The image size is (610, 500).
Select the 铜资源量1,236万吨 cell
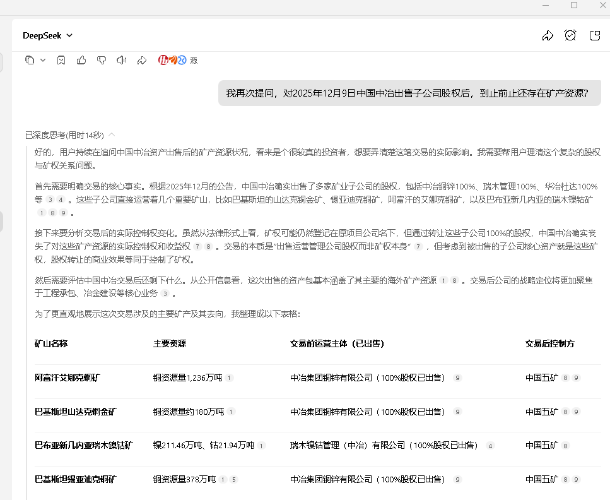click(x=188, y=378)
